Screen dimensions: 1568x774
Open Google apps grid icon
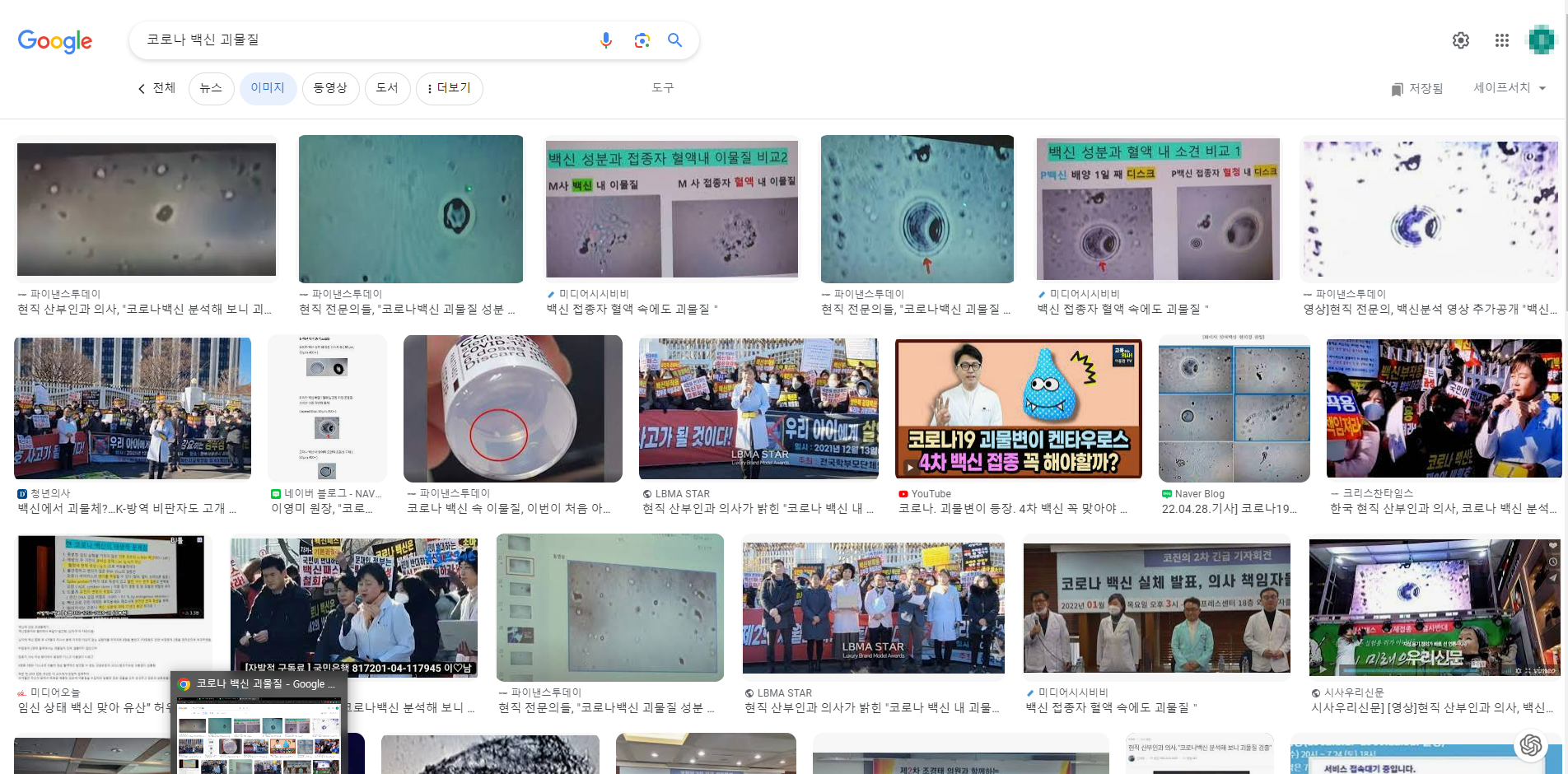(x=1502, y=40)
